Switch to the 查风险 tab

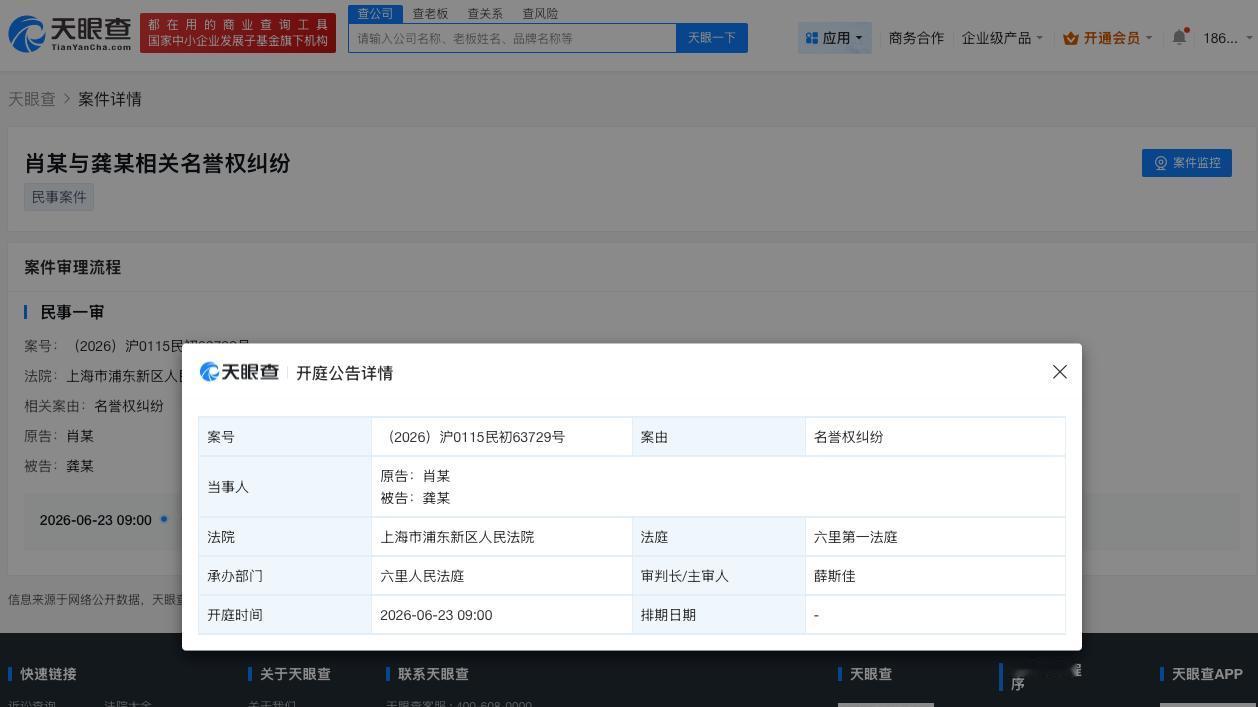540,13
